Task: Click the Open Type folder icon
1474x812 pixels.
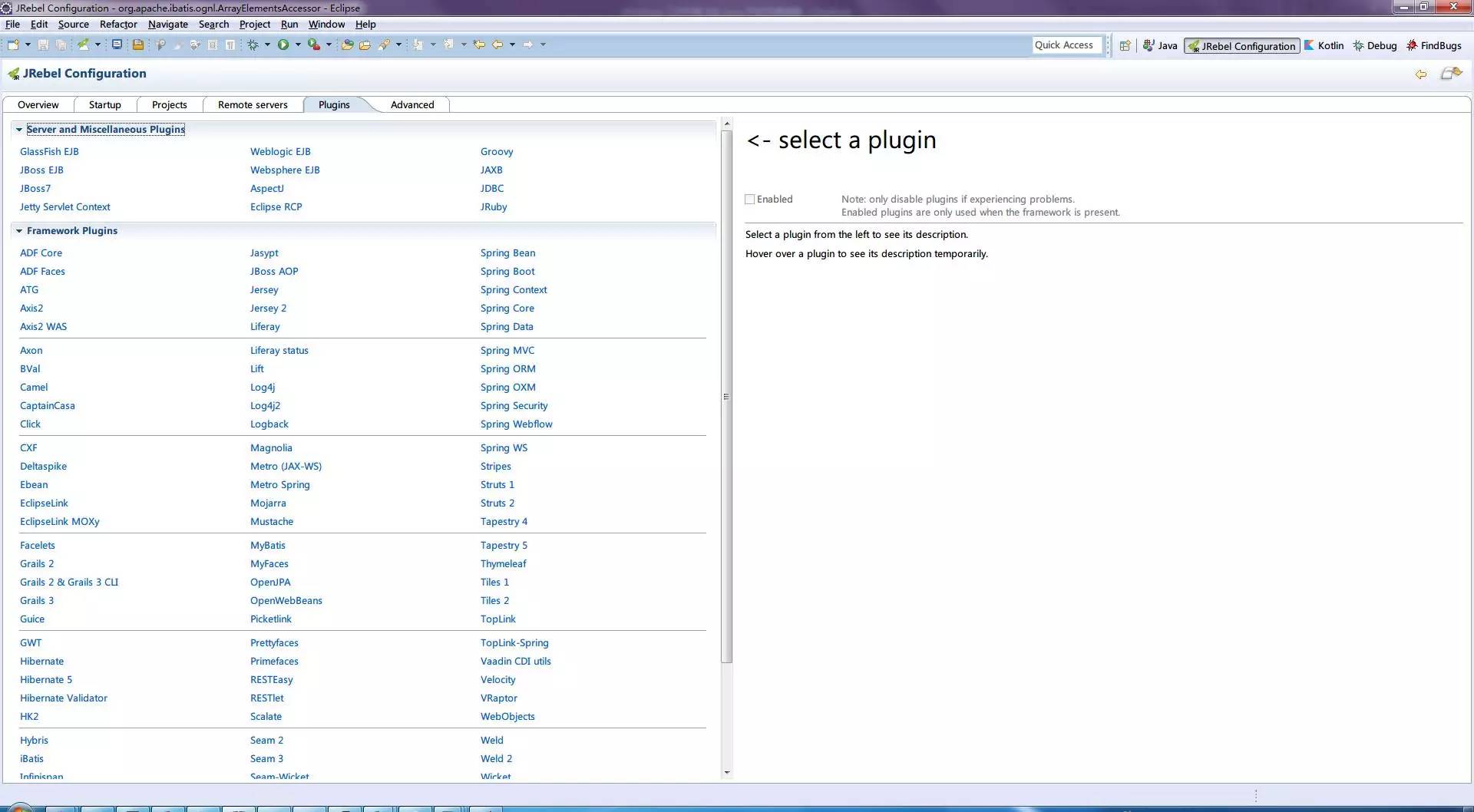Action: click(x=347, y=45)
